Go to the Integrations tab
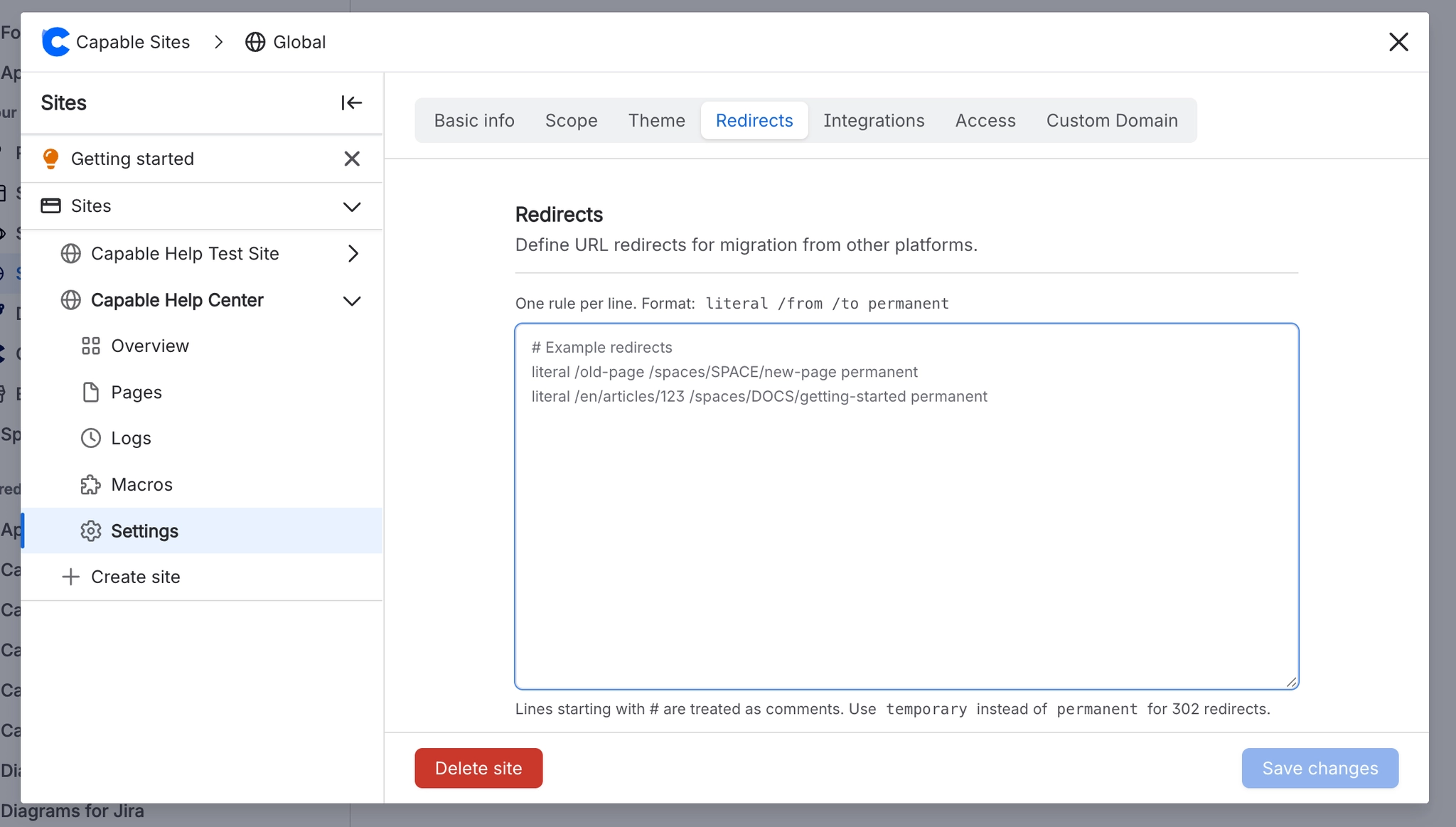1456x827 pixels. pos(874,120)
